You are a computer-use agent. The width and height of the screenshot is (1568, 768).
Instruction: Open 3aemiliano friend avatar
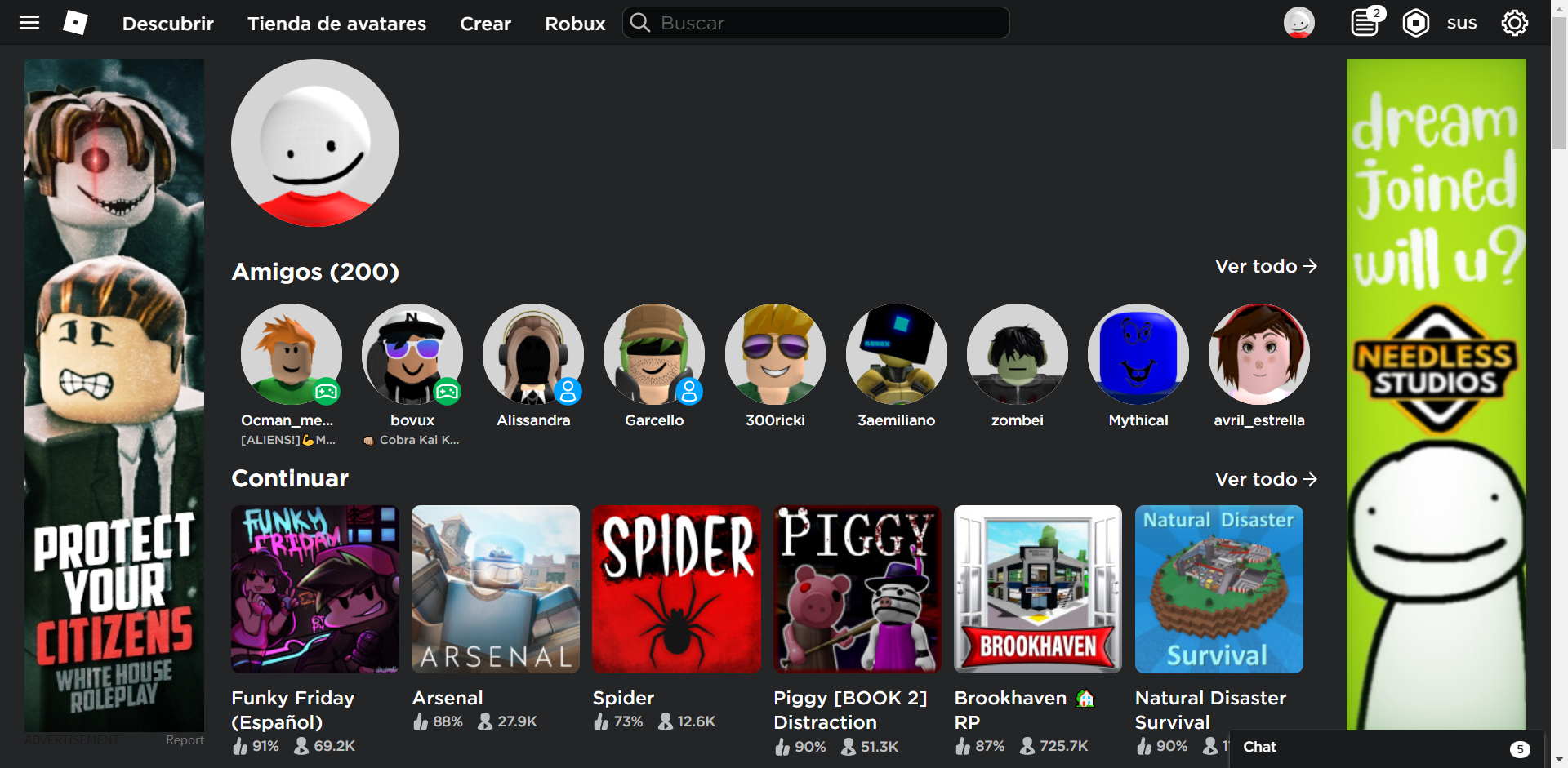coord(897,354)
